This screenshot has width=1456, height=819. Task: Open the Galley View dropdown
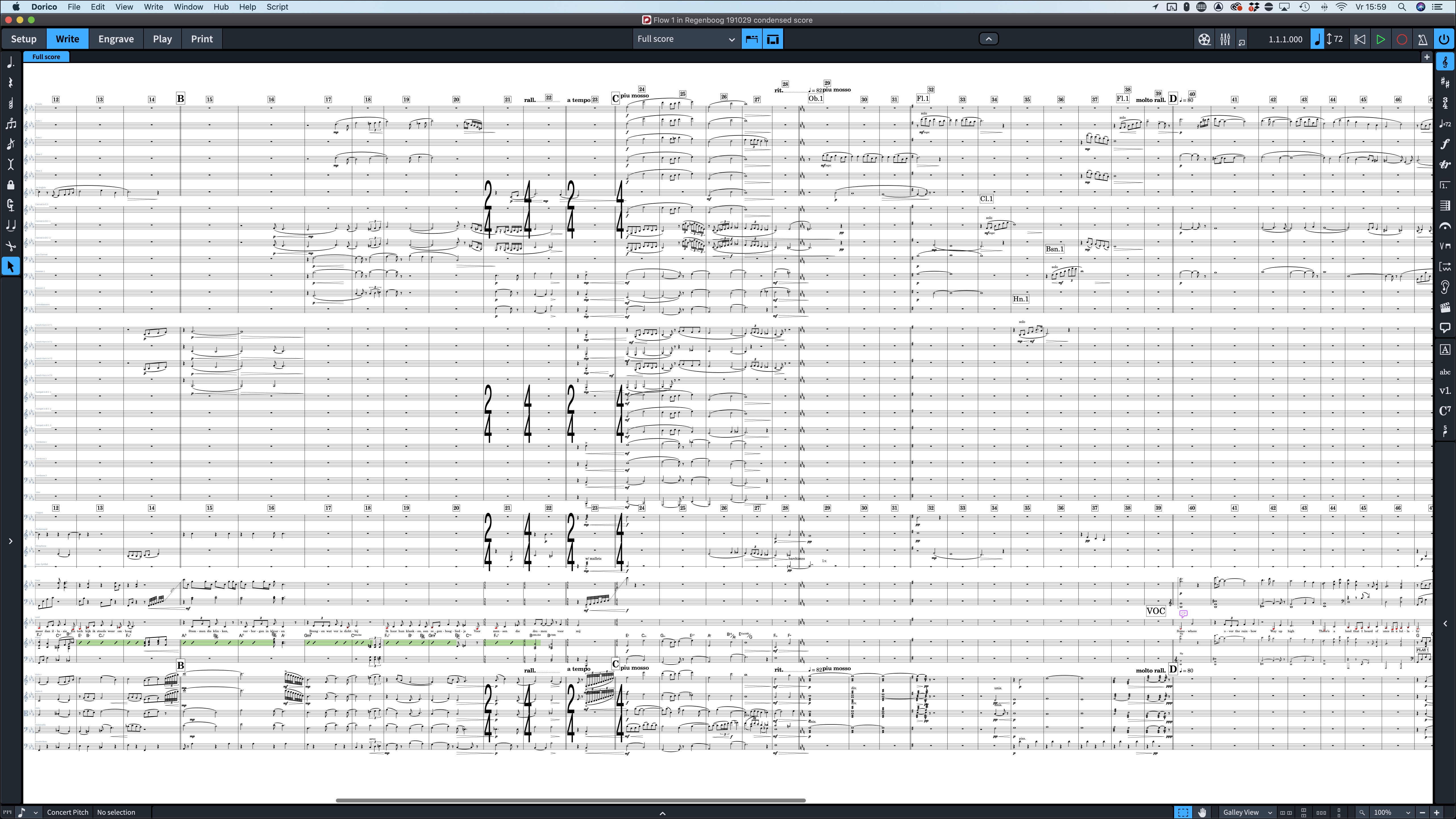point(1247,812)
